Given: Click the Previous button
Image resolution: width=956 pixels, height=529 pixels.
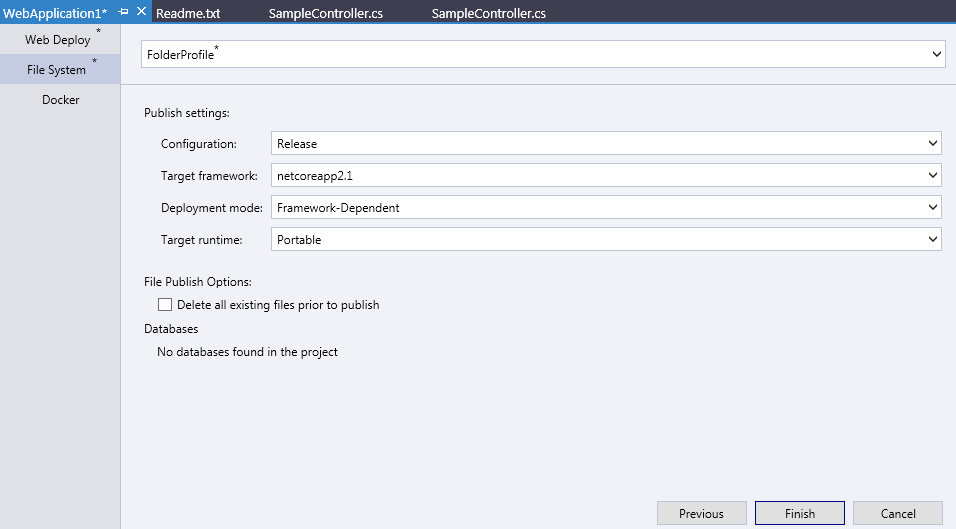Looking at the screenshot, I should click(701, 513).
